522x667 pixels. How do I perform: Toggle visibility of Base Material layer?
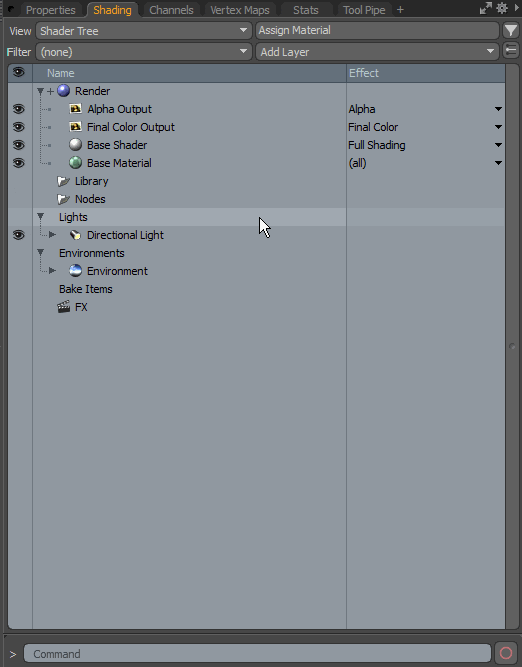point(18,163)
